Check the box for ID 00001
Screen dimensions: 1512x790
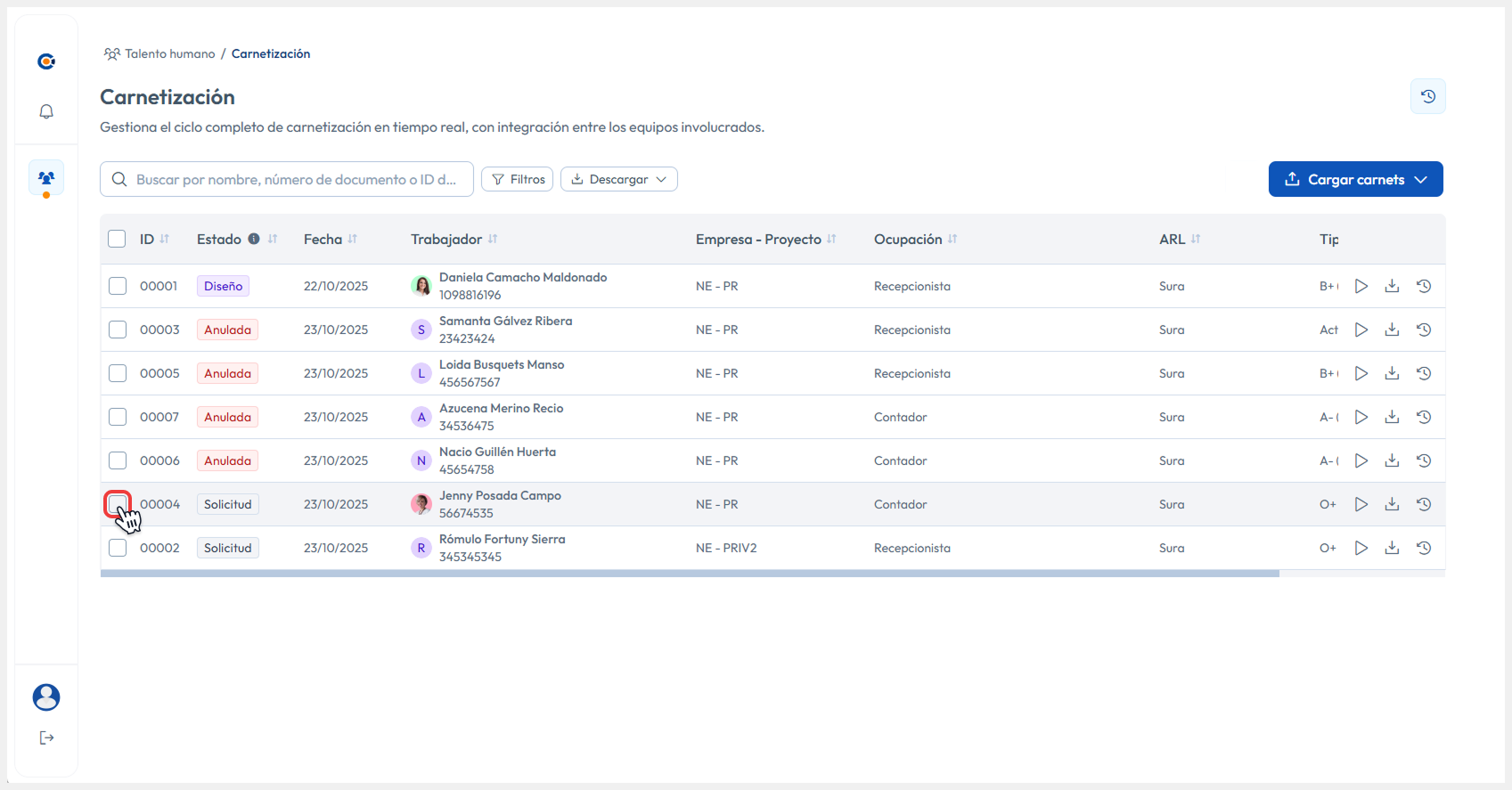117,286
